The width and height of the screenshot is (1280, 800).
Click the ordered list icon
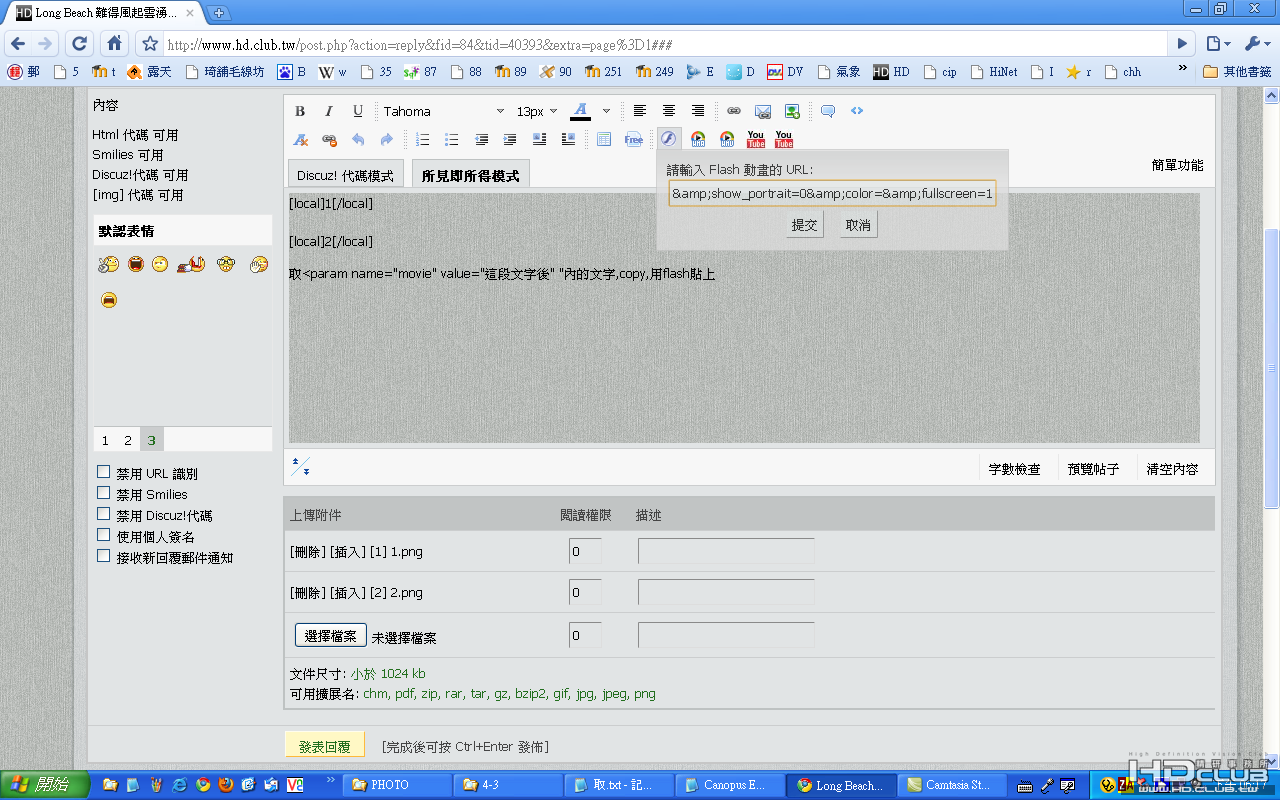pos(423,139)
